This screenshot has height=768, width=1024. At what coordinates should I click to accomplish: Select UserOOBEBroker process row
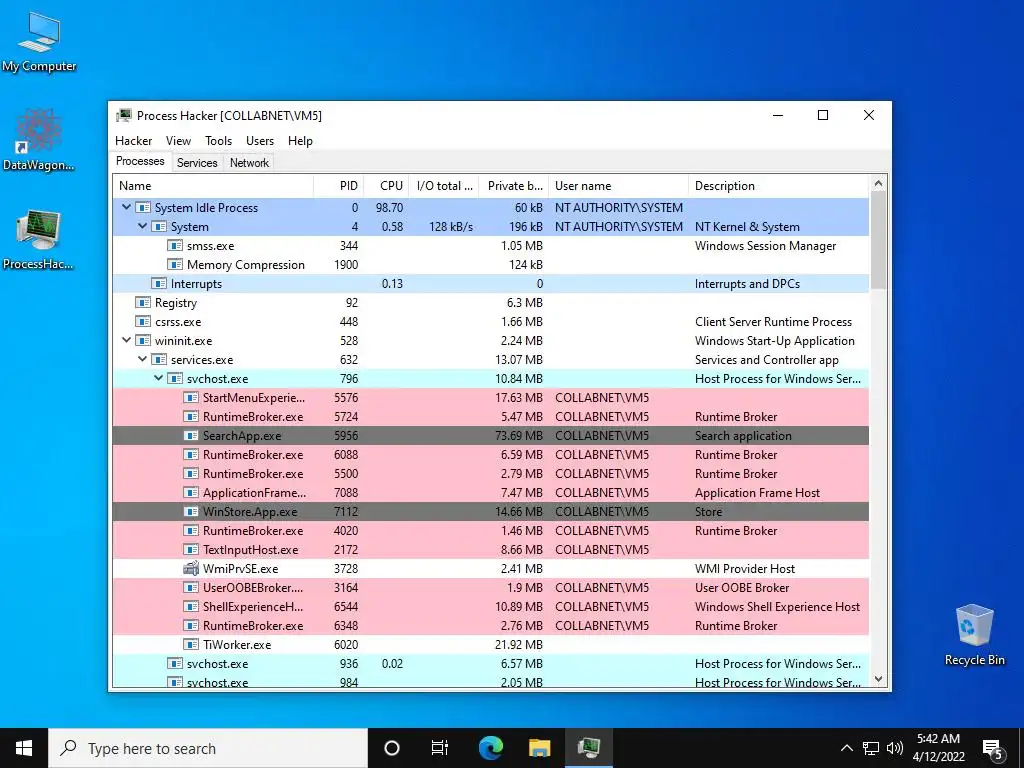tap(490, 587)
